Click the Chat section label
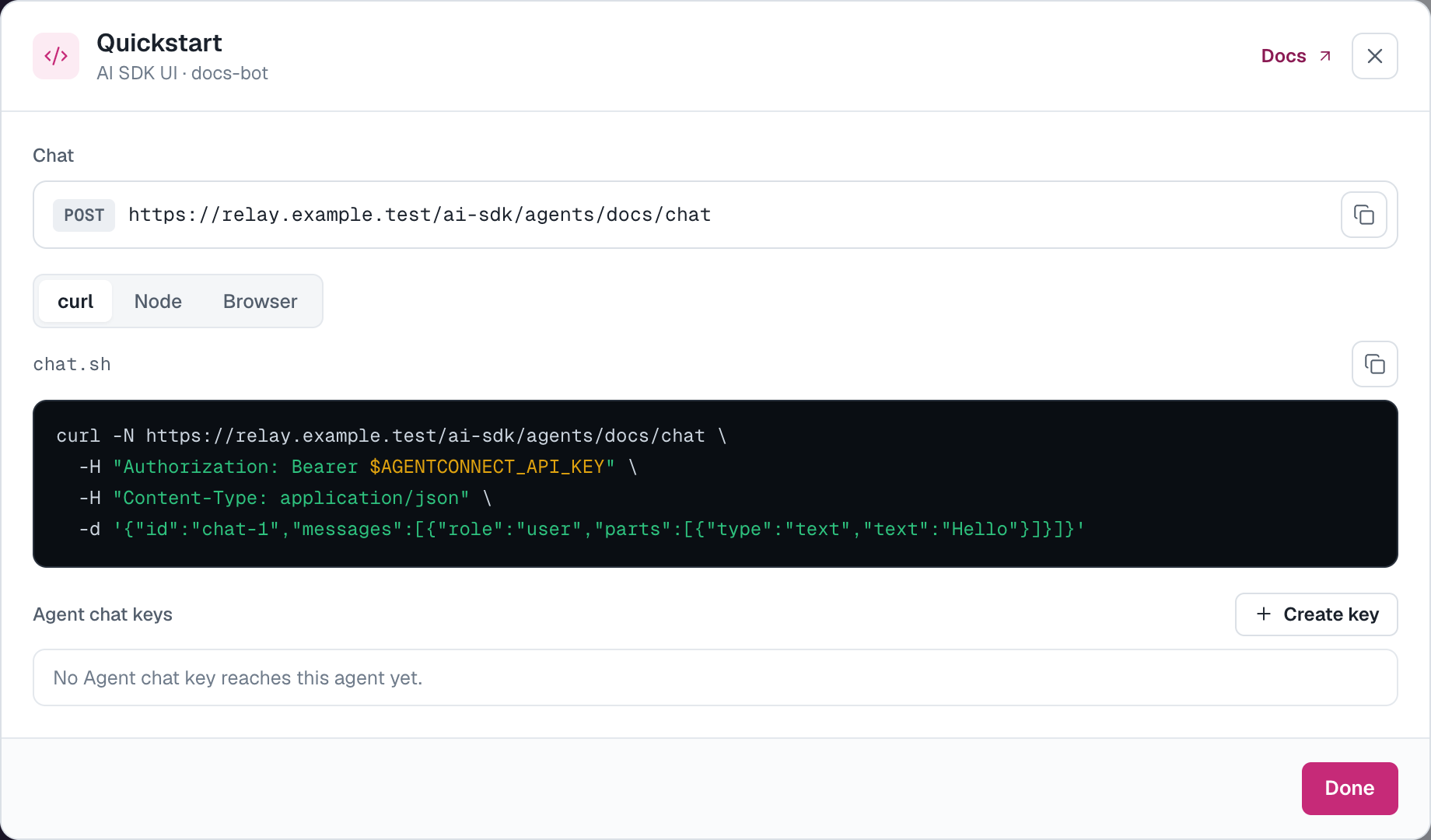The image size is (1431, 840). (x=53, y=156)
